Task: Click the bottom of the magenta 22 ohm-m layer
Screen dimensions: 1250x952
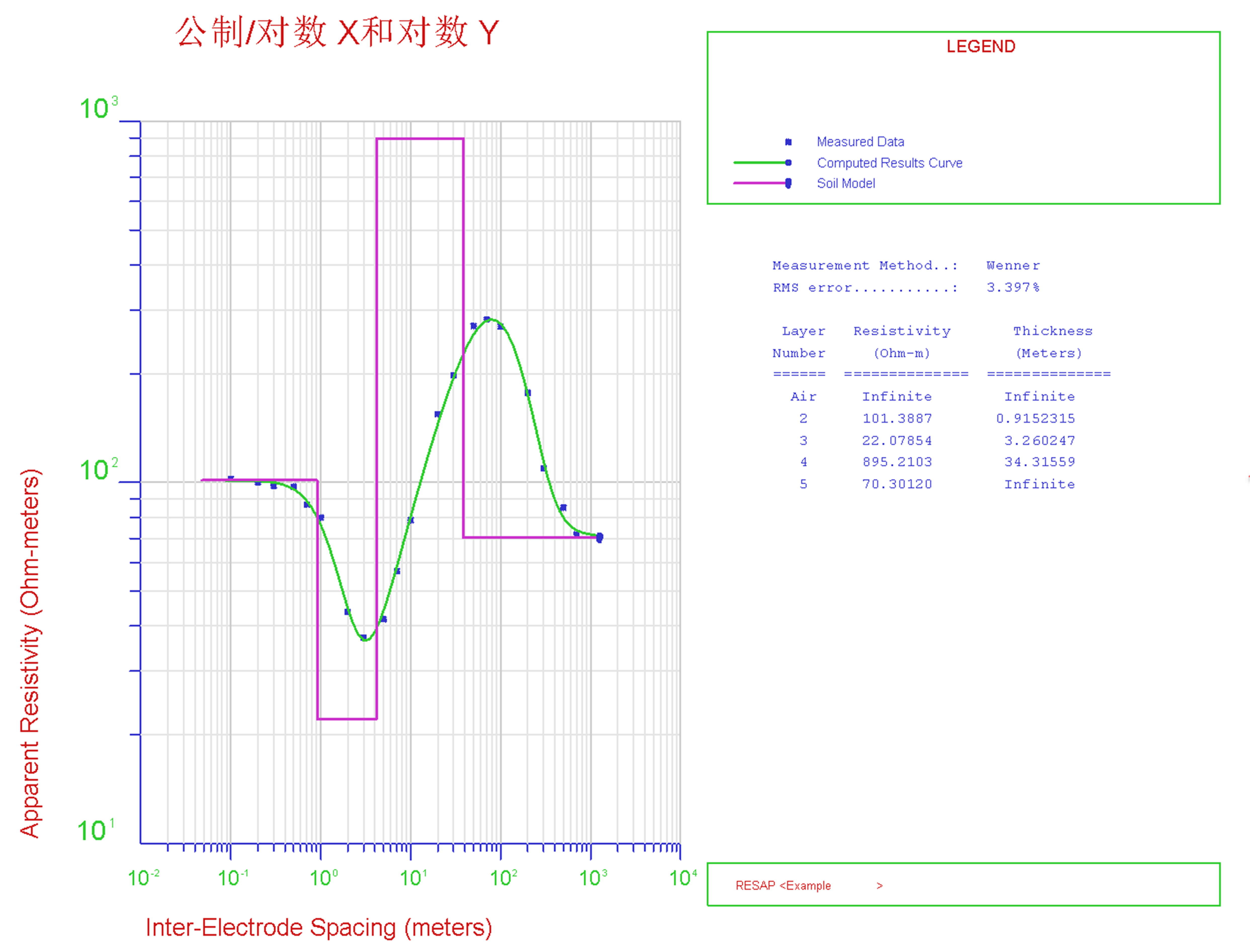Action: (x=347, y=719)
